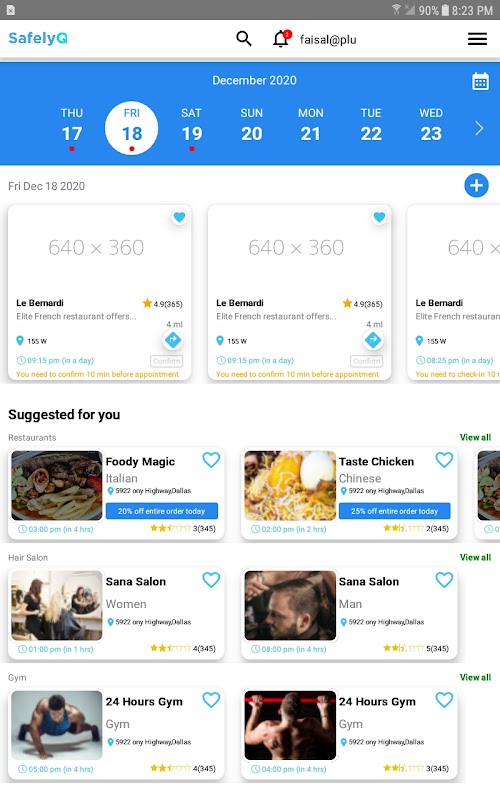Open the search magnifier icon
Viewport: 500px width, 800px height.
coord(244,38)
